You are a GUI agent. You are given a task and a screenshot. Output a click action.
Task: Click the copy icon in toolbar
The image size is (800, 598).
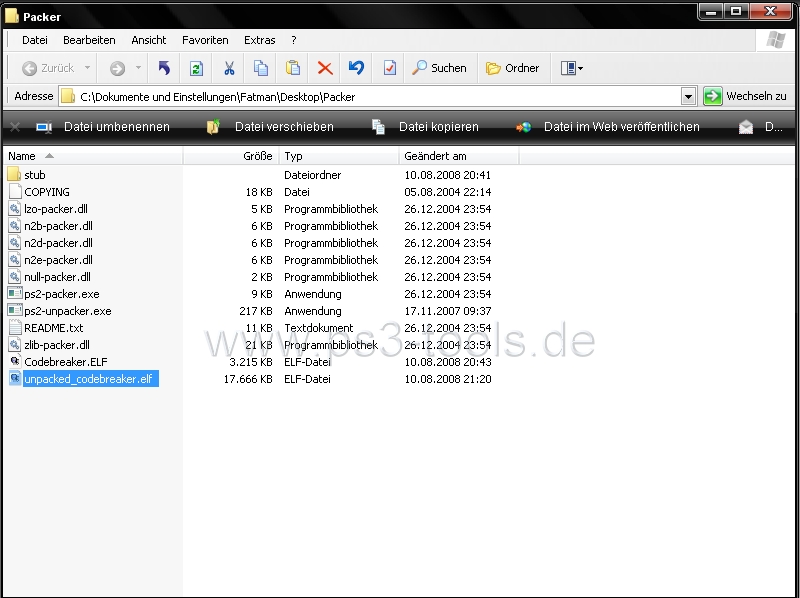pyautogui.click(x=261, y=68)
